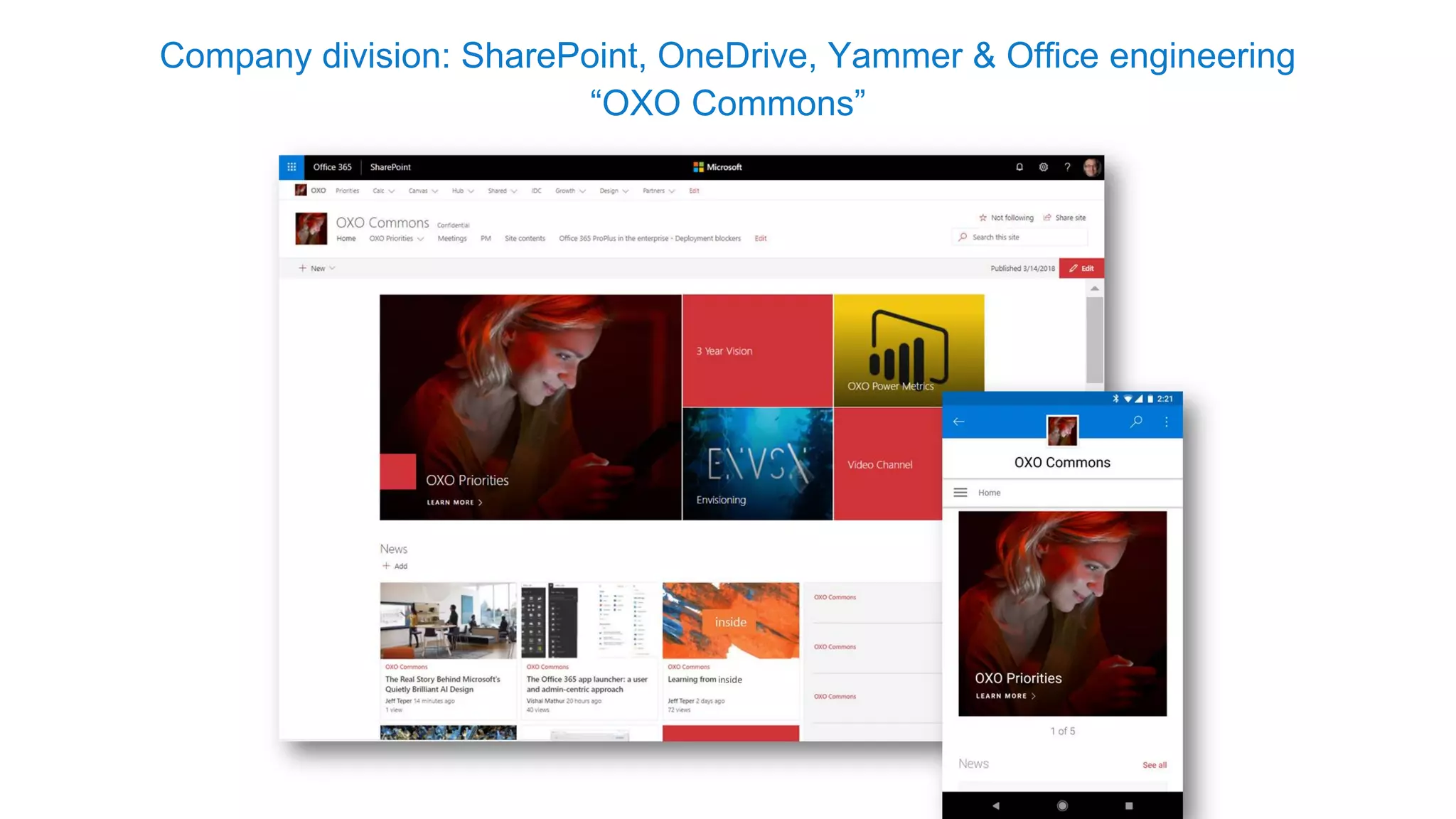Click Learn More on OXO Priorities hero

(454, 502)
